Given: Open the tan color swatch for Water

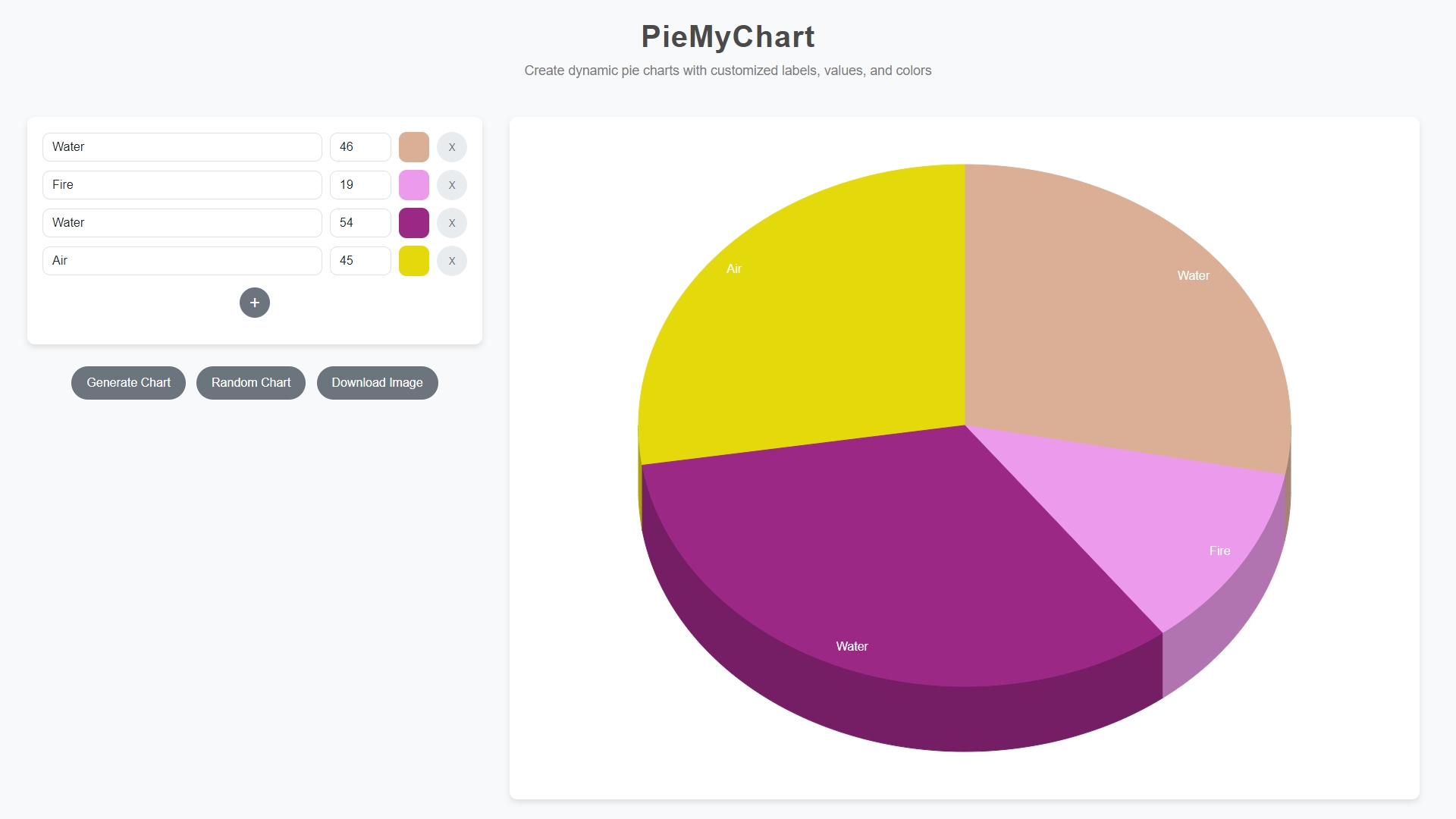Looking at the screenshot, I should [414, 147].
